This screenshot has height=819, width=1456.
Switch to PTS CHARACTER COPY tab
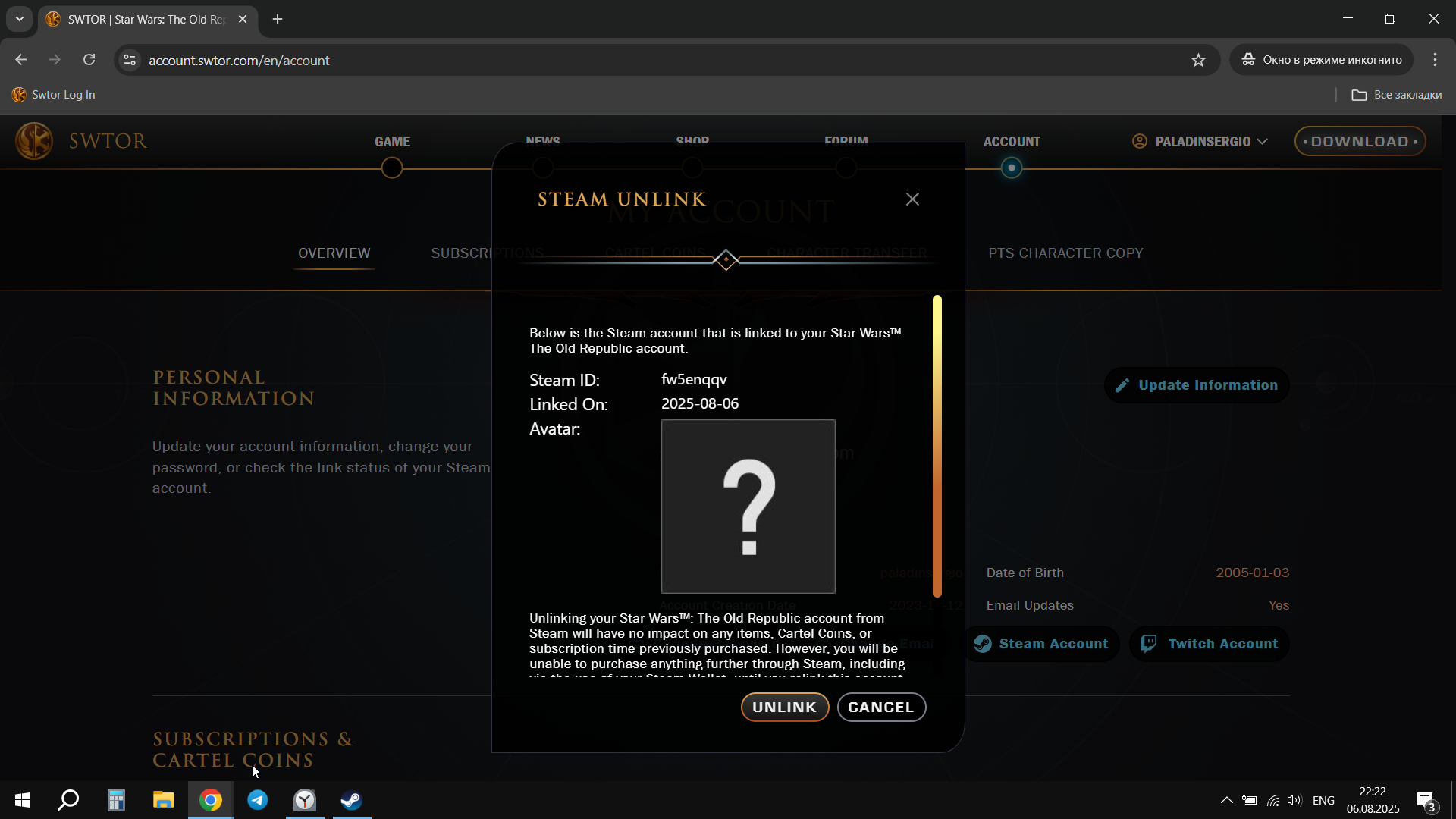tap(1065, 253)
